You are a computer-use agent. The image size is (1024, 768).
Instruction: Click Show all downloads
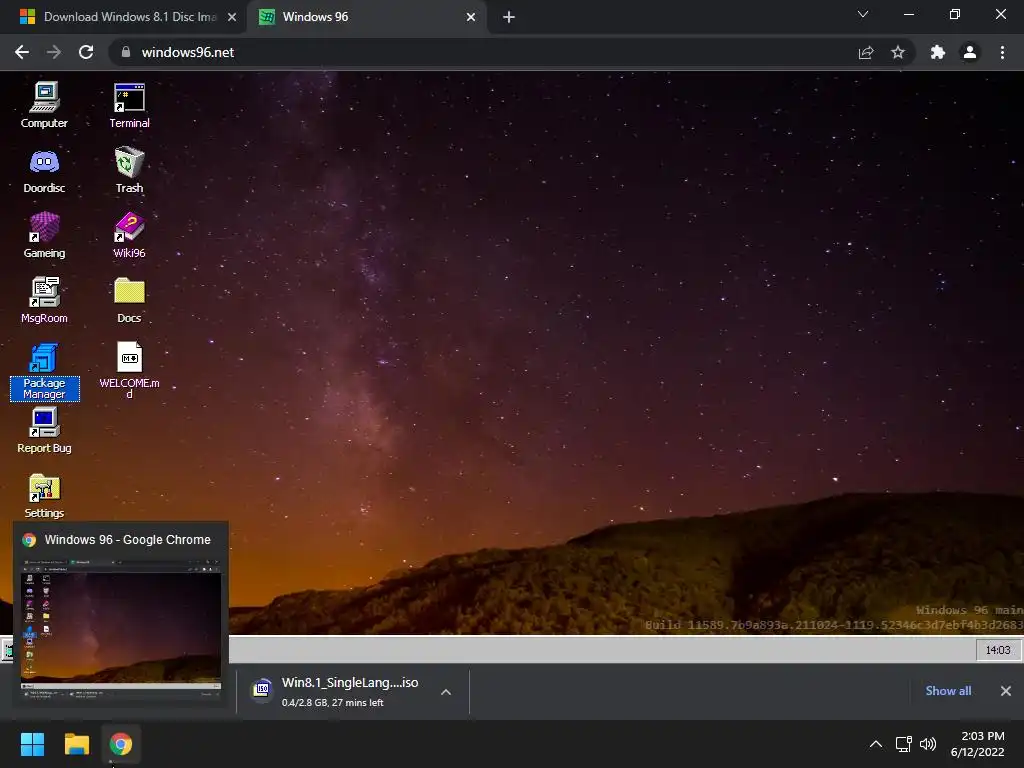point(948,691)
